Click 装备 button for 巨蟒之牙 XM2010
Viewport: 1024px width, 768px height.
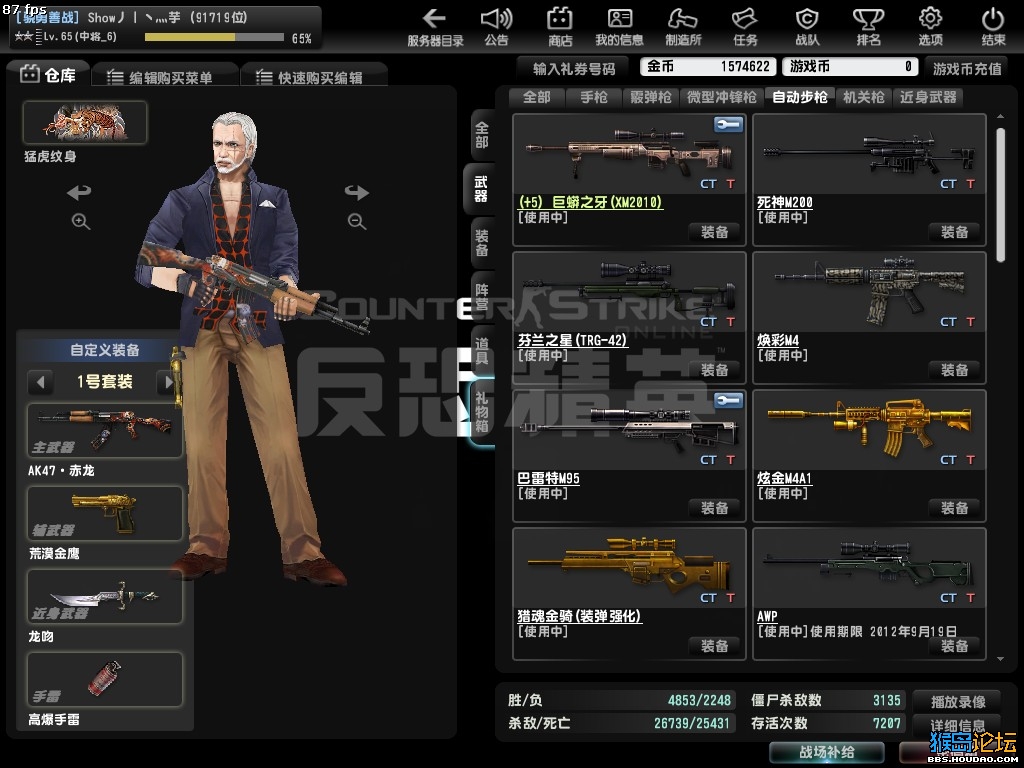pyautogui.click(x=714, y=232)
